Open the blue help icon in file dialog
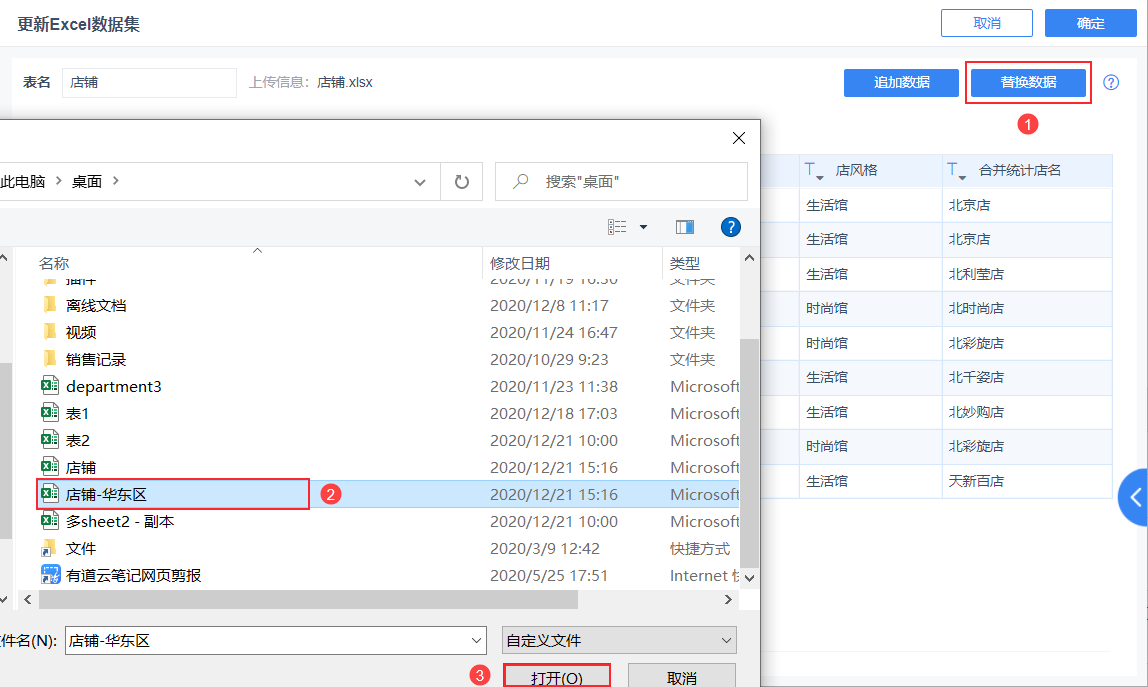The width and height of the screenshot is (1148, 687). pos(730,227)
